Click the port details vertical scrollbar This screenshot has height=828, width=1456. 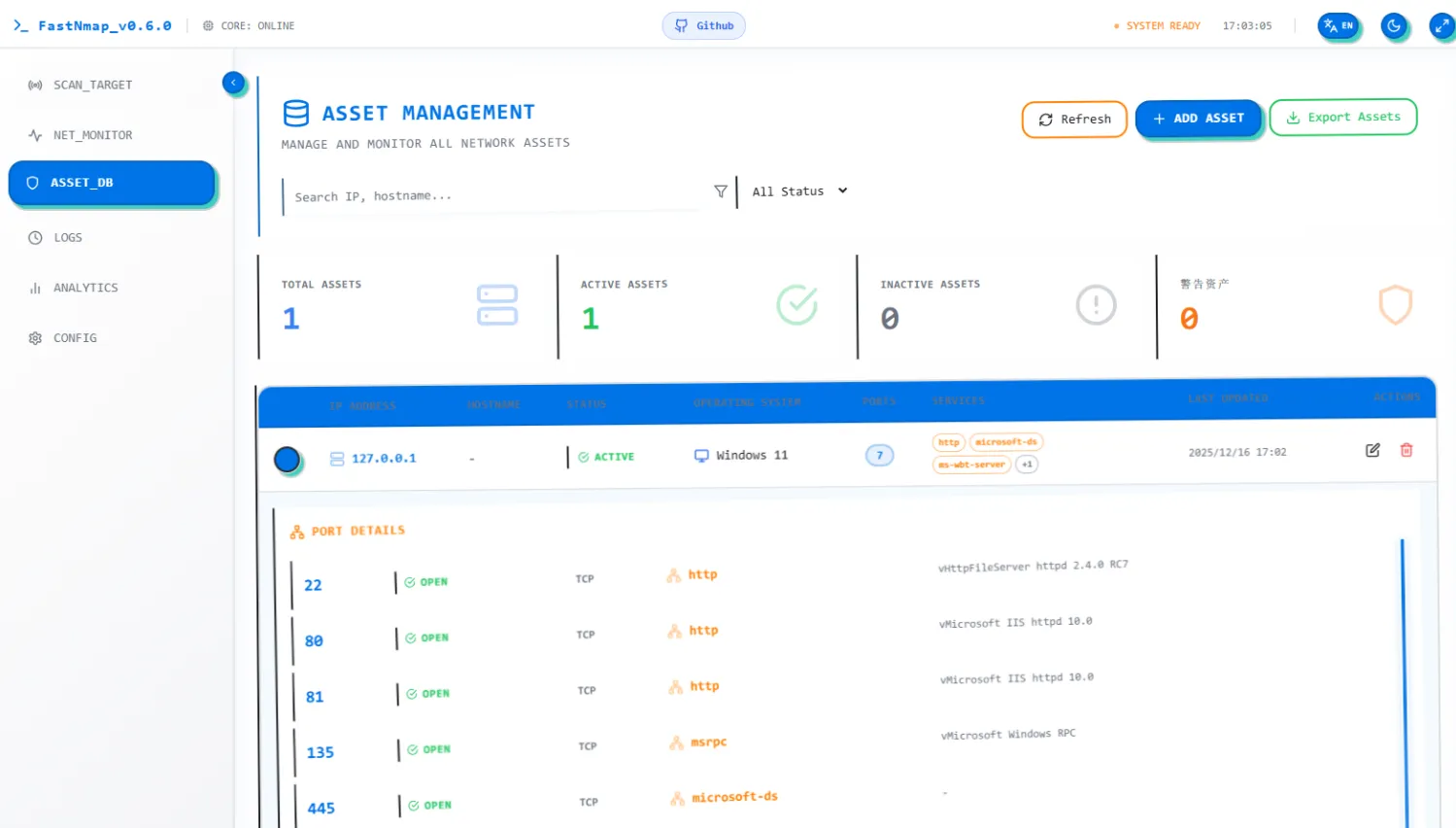click(x=1402, y=680)
